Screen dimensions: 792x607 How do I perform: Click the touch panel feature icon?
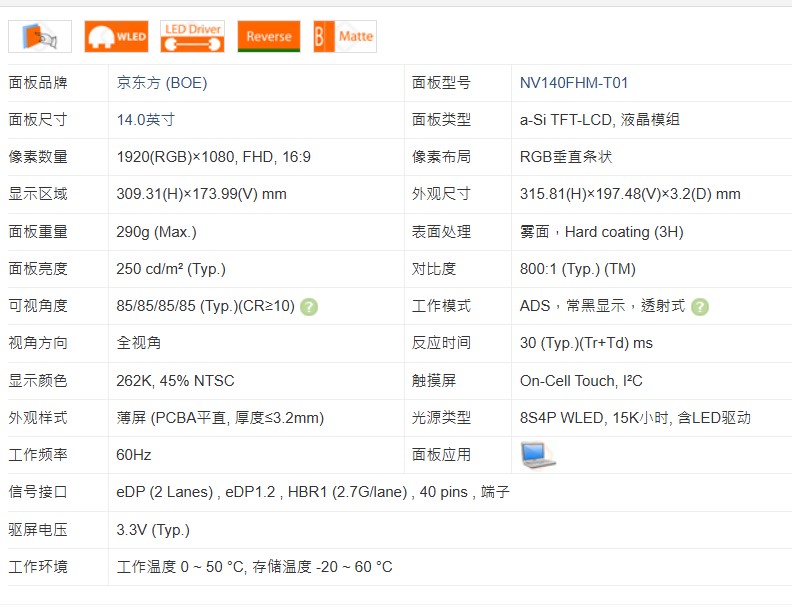click(40, 36)
